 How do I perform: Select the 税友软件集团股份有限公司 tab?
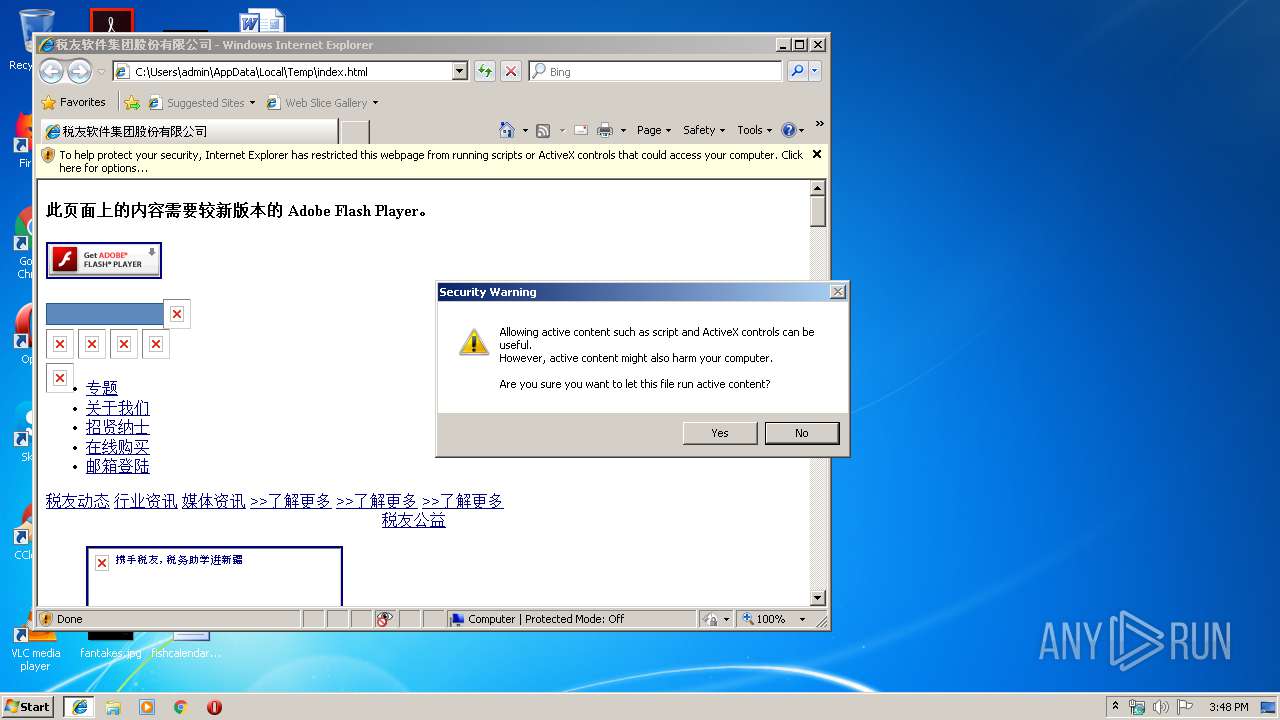(x=189, y=131)
